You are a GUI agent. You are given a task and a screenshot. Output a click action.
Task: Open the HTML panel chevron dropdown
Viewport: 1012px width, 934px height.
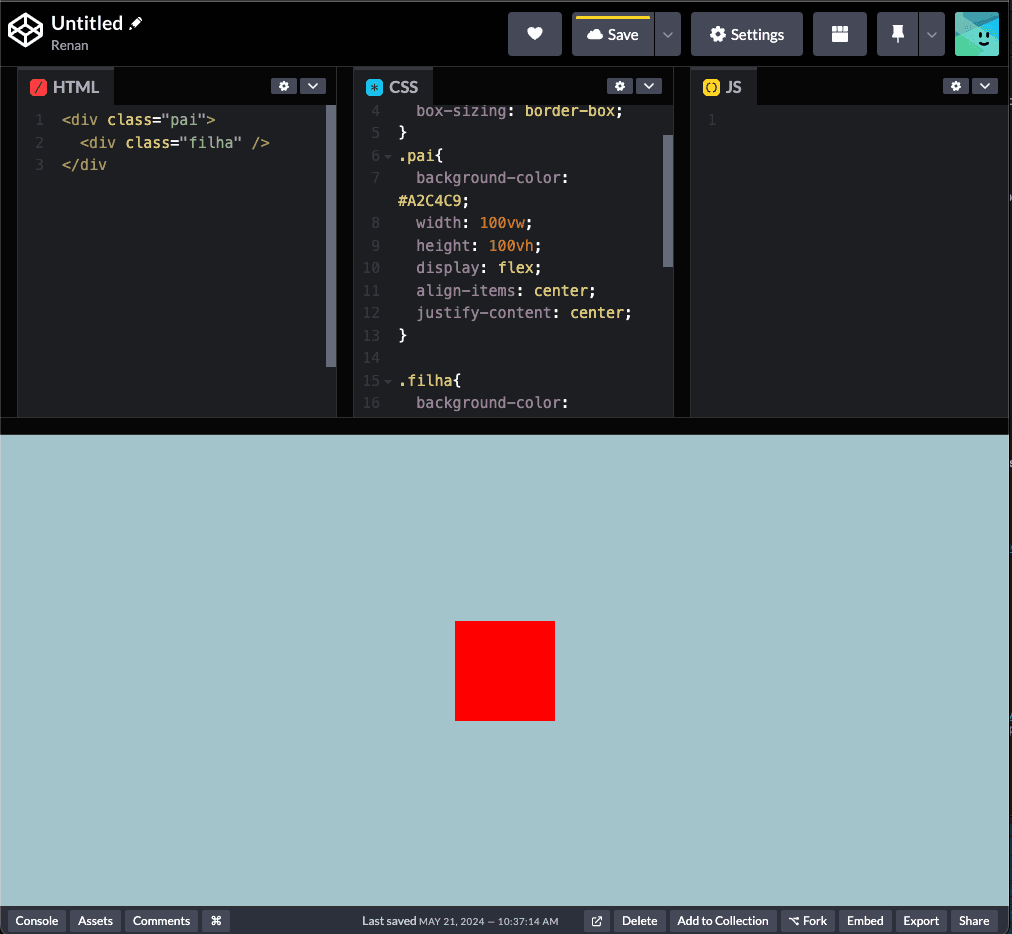(x=313, y=86)
